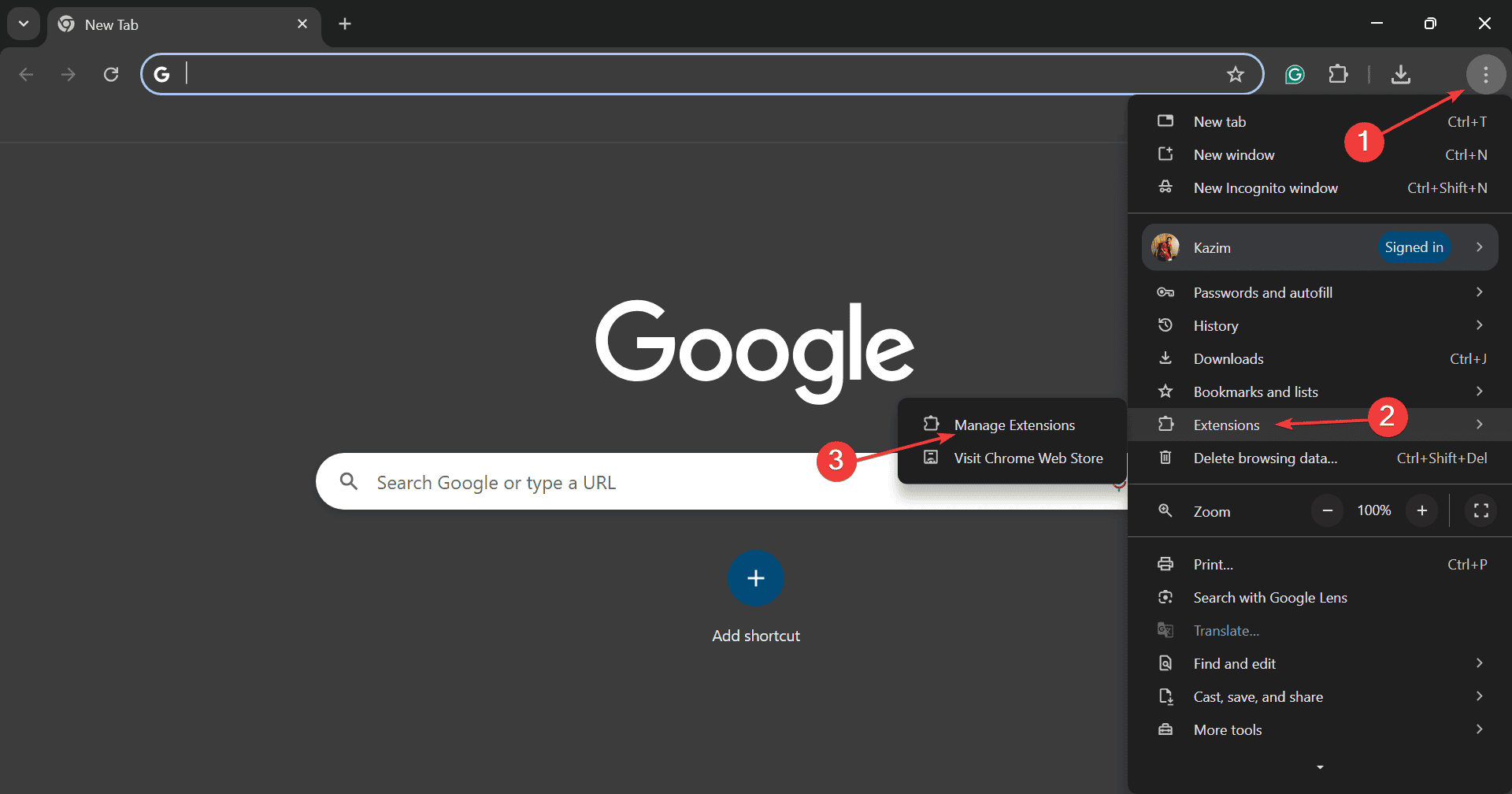Screen dimensions: 1512x794
Task: Open the tab search dropdown arrow
Action: (24, 24)
